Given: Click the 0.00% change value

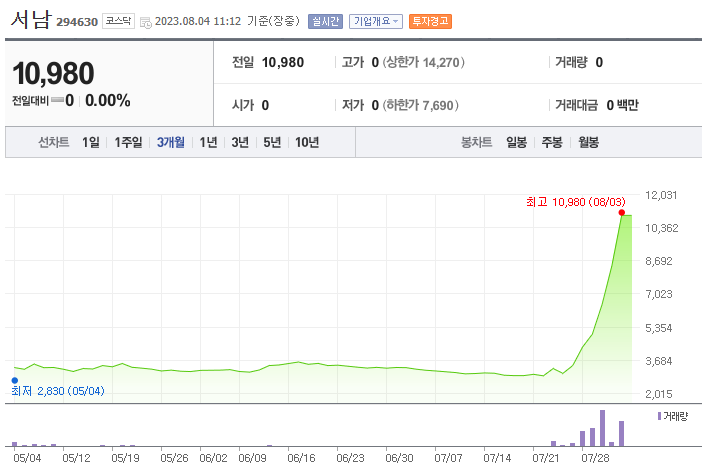Looking at the screenshot, I should coord(107,100).
